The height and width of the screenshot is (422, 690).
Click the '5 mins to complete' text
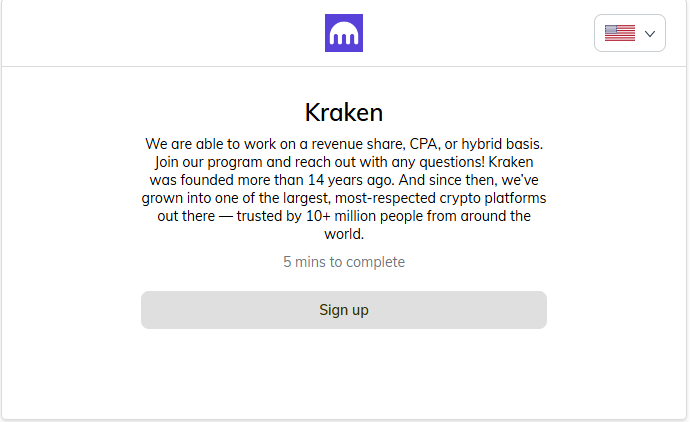344,262
